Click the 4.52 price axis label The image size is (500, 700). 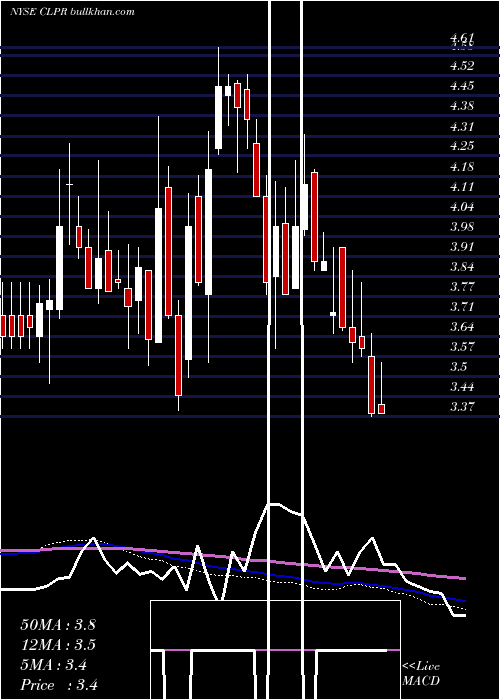(x=462, y=66)
